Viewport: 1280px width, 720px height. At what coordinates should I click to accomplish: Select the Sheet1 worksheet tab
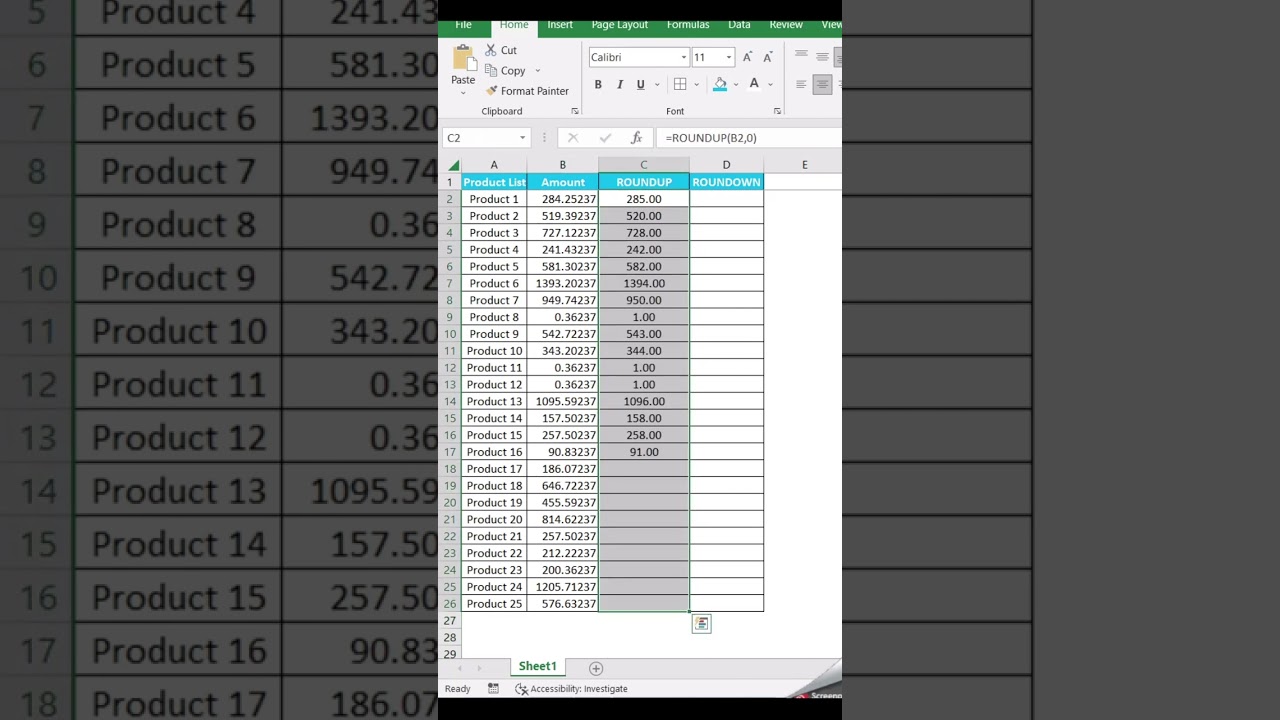[x=537, y=666]
